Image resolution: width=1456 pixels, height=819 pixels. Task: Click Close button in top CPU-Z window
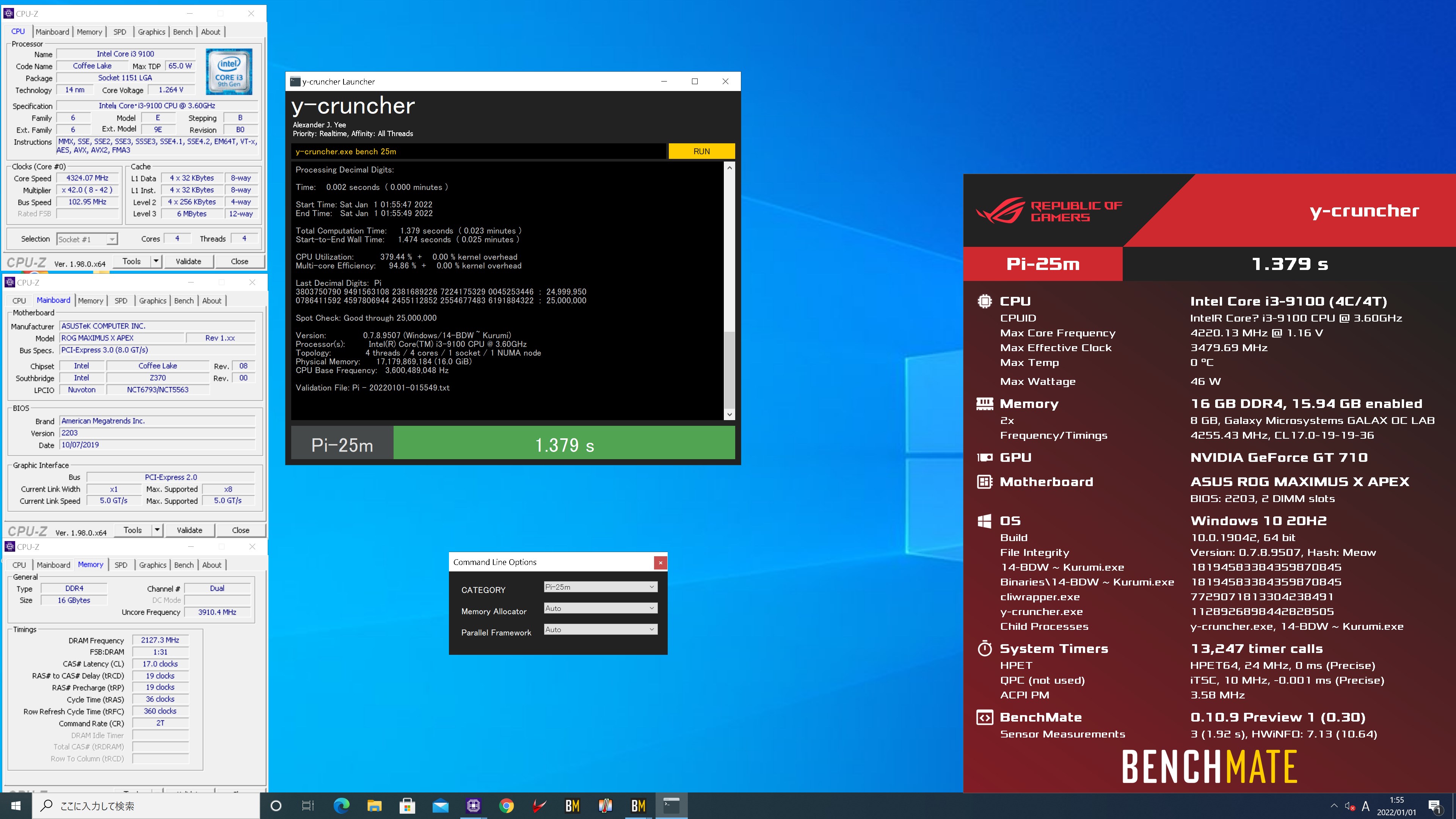[240, 261]
